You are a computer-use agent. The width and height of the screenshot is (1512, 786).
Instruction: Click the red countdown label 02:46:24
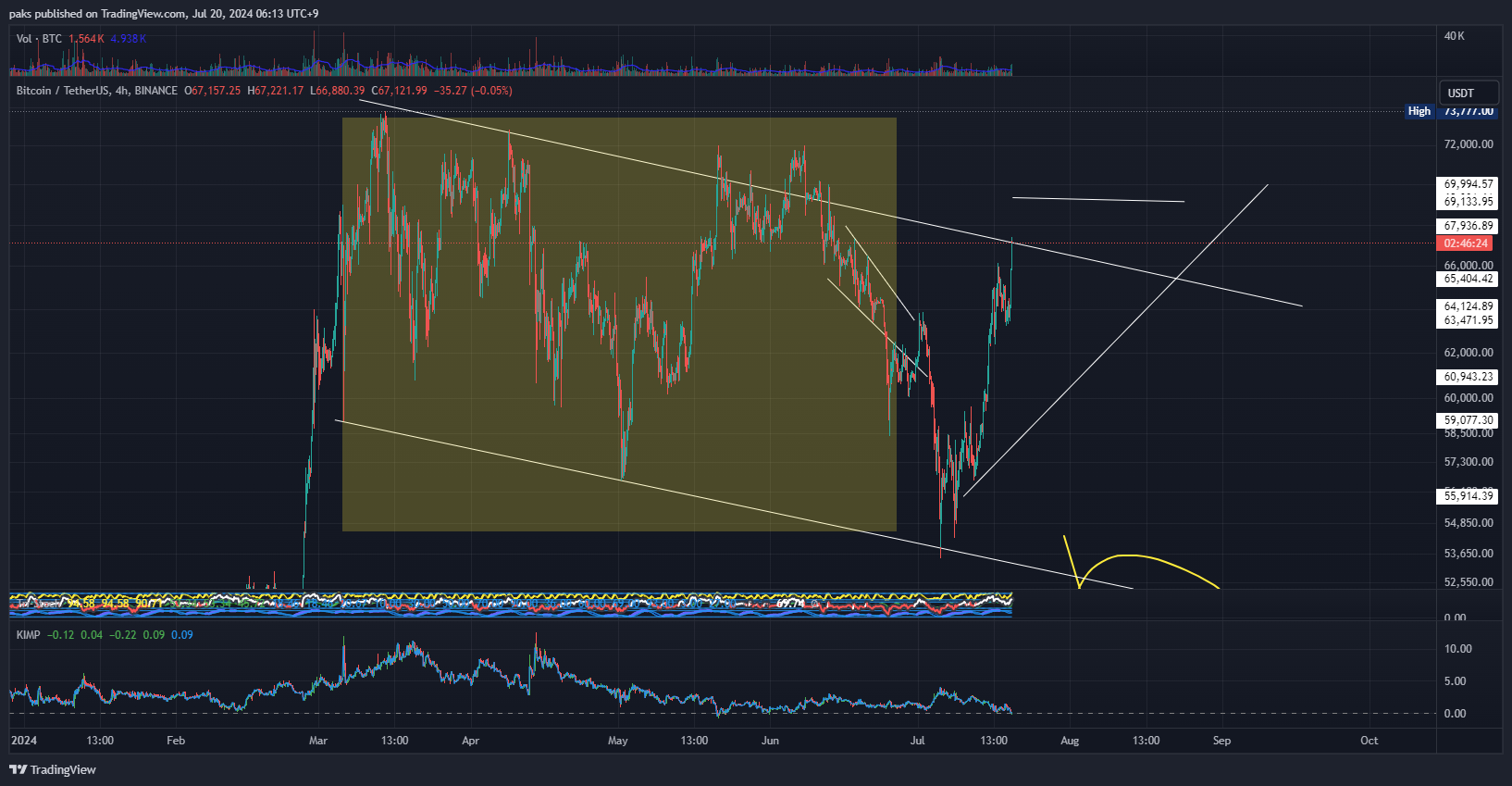(1466, 243)
